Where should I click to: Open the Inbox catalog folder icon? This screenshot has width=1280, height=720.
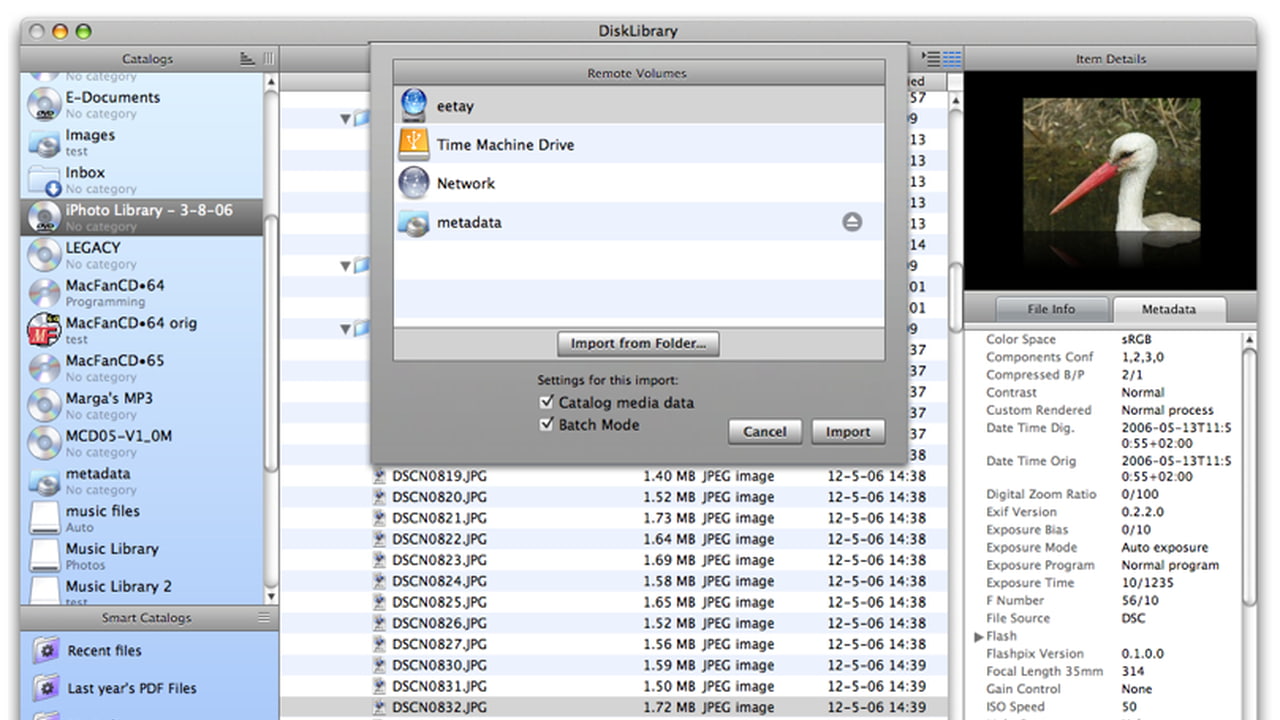tap(44, 180)
